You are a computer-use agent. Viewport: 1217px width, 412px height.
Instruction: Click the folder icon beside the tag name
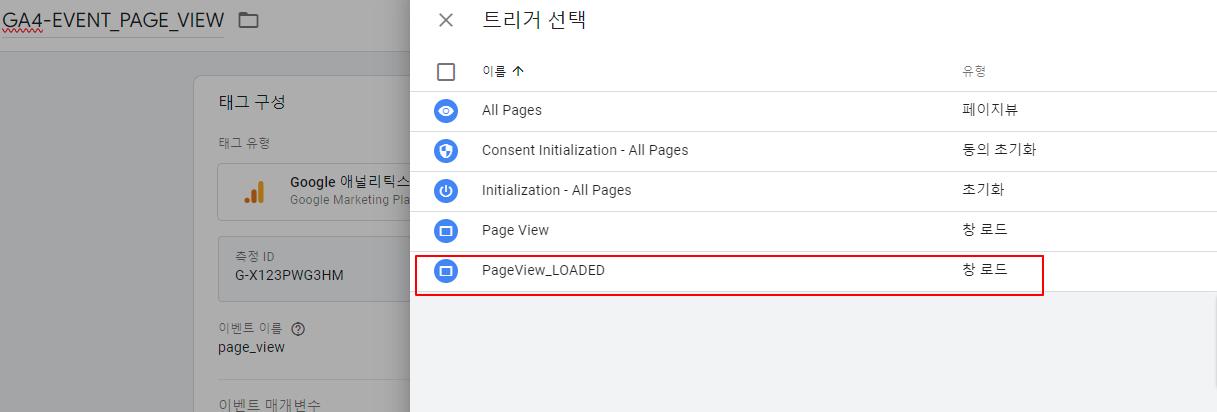coord(248,20)
